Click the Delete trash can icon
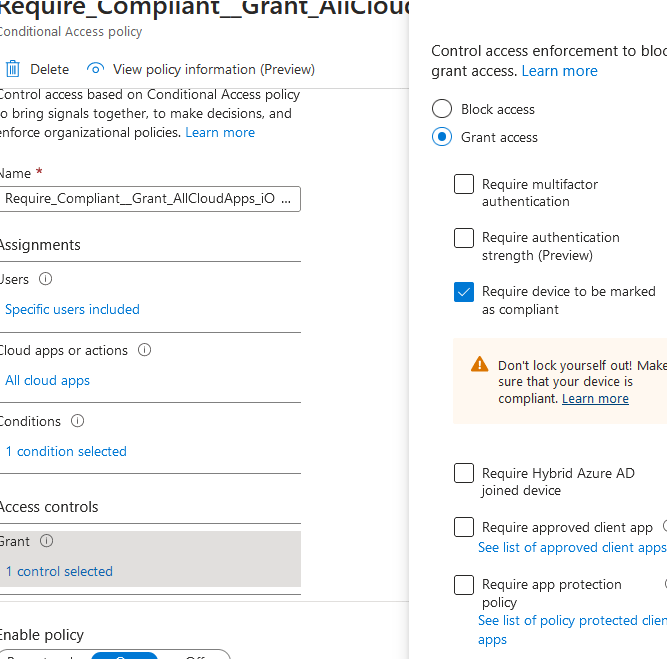 (13, 69)
